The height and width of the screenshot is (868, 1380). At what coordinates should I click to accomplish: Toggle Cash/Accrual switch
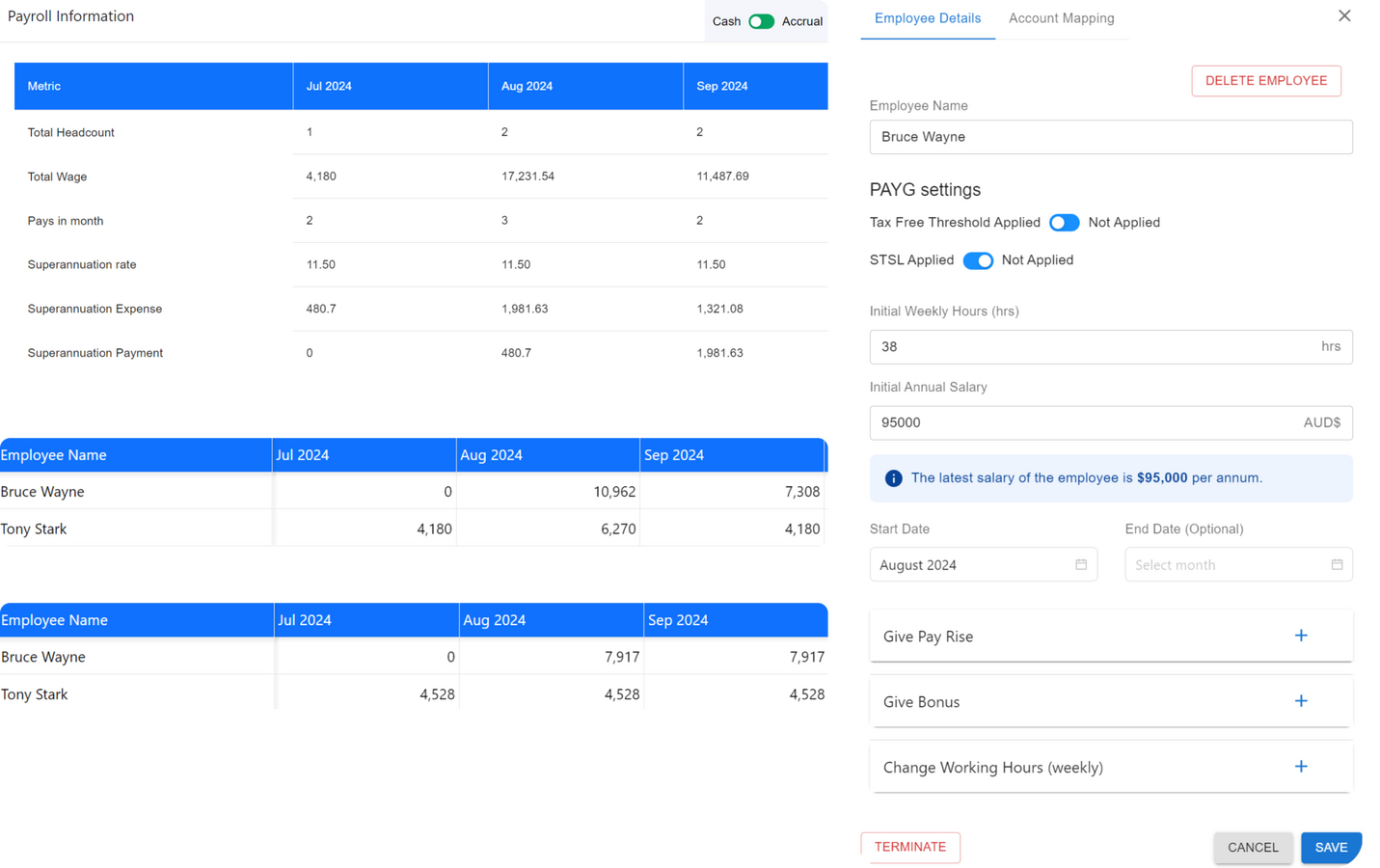[x=761, y=21]
